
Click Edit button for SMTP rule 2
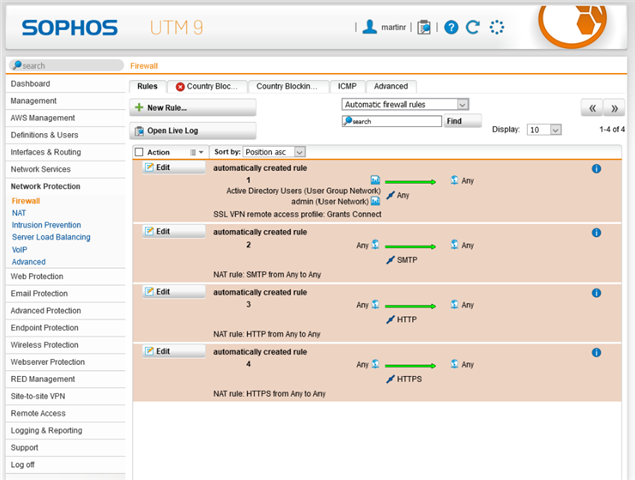(x=174, y=231)
